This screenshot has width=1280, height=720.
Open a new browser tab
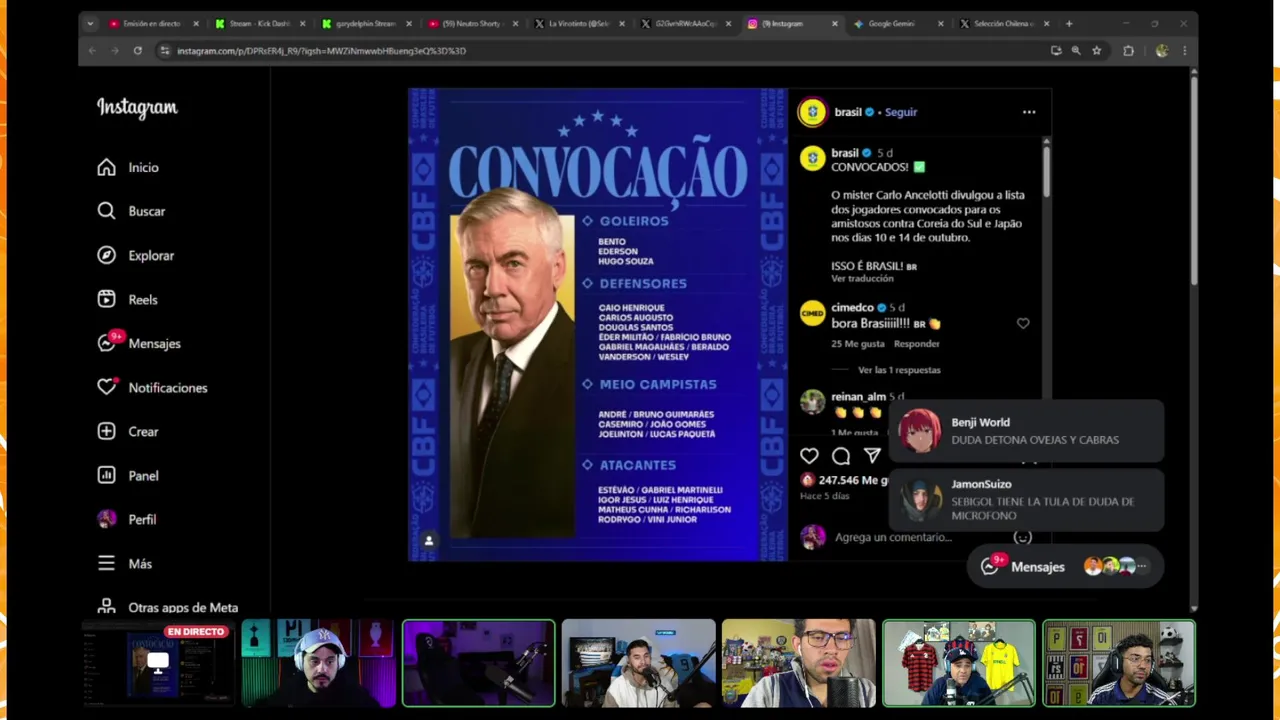[x=1069, y=23]
